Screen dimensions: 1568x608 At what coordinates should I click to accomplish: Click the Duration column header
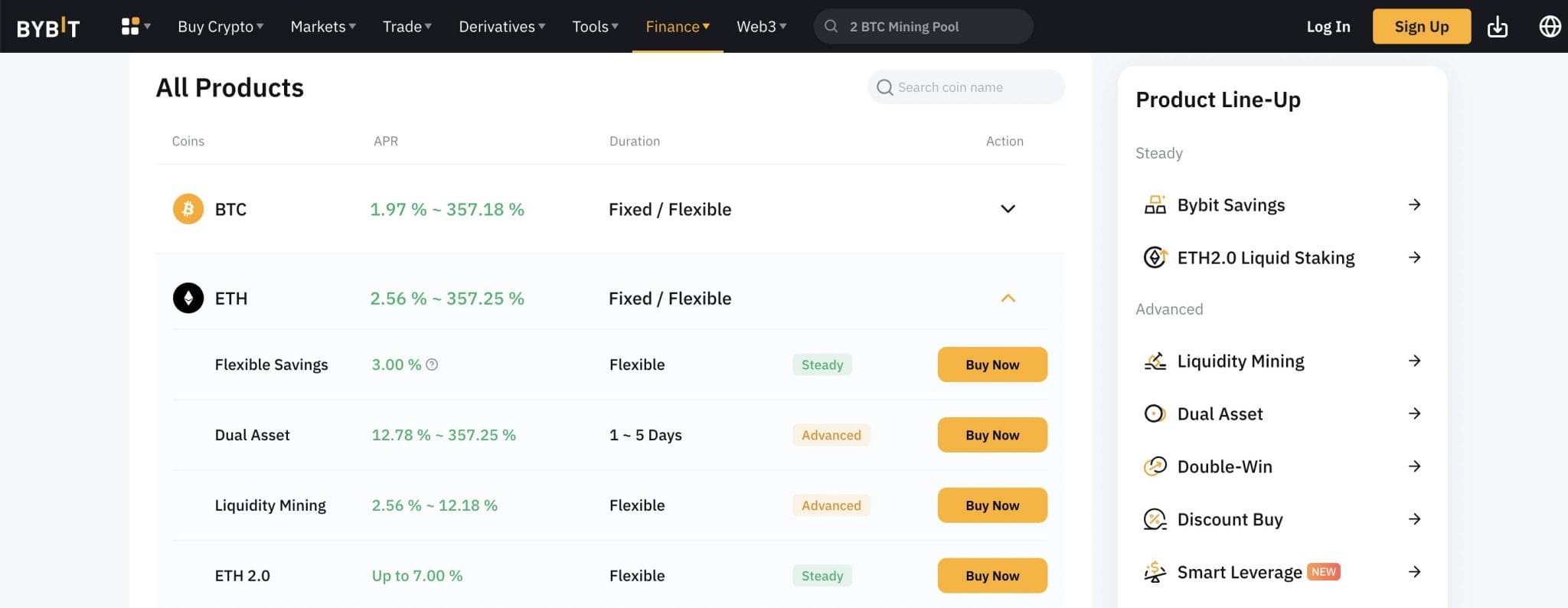click(635, 142)
